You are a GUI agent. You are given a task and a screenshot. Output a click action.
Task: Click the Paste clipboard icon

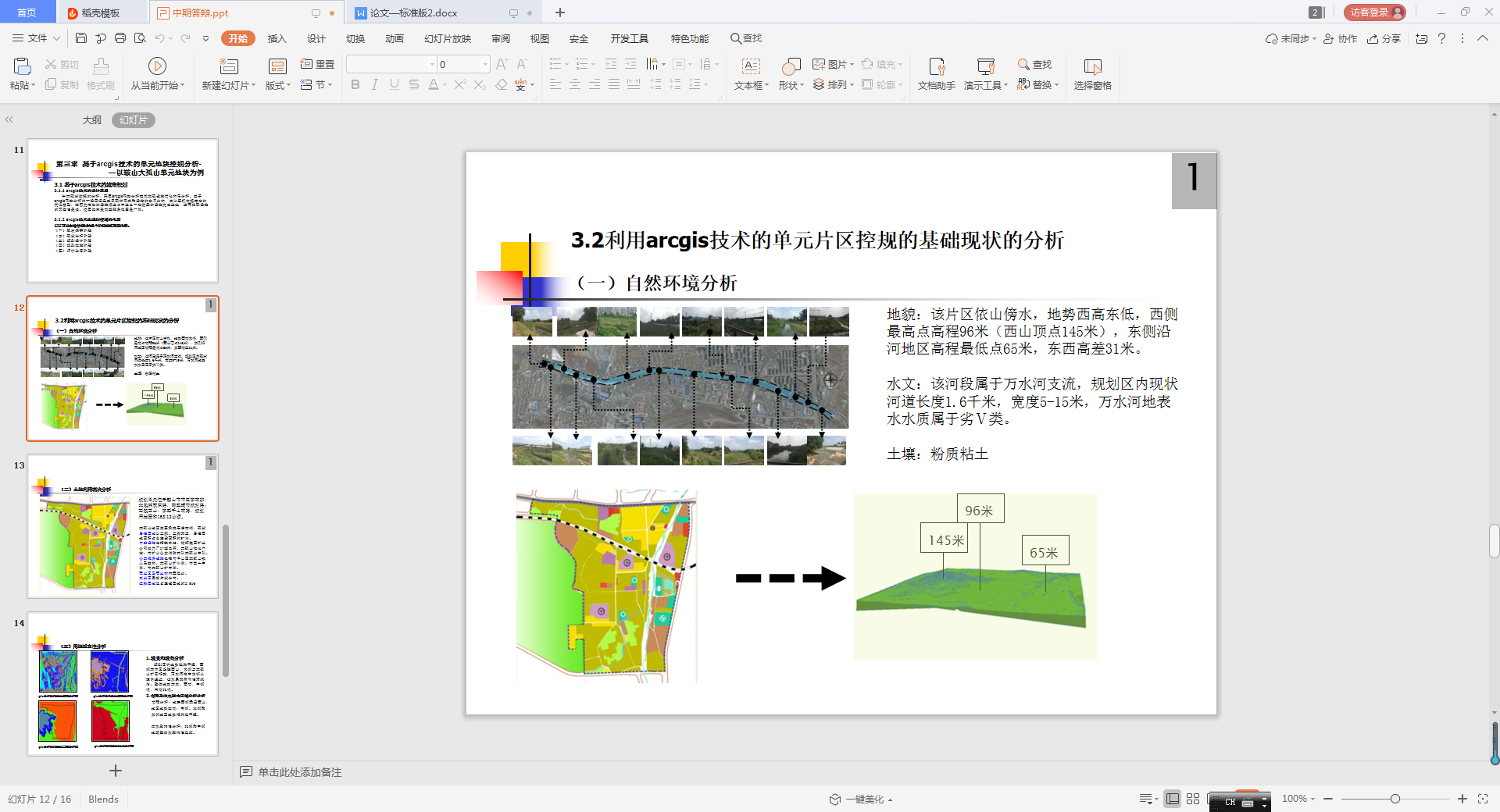[22, 66]
